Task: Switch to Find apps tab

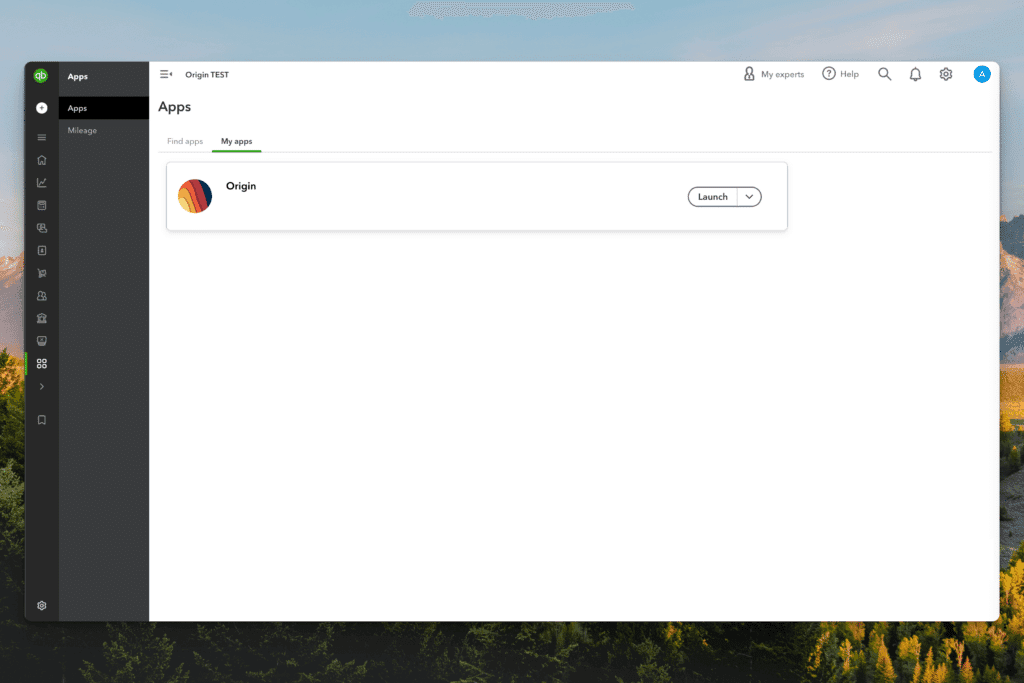Action: pos(185,141)
